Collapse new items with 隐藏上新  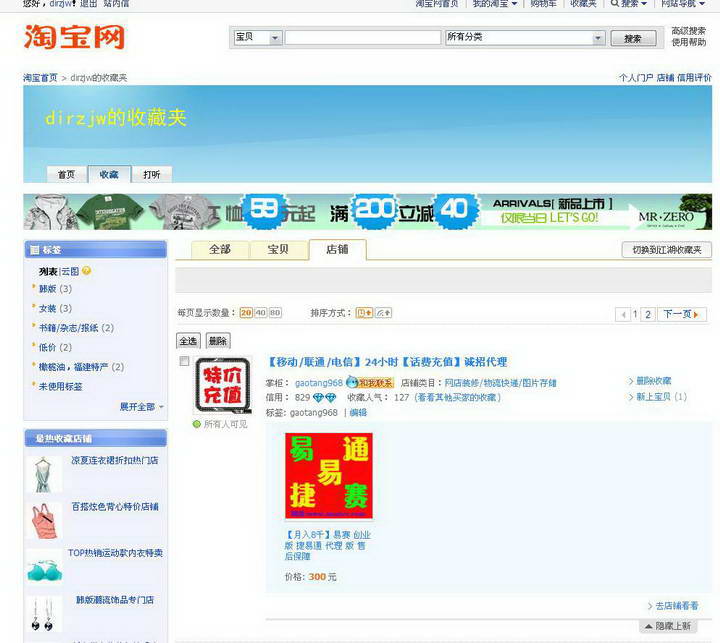(x=668, y=626)
